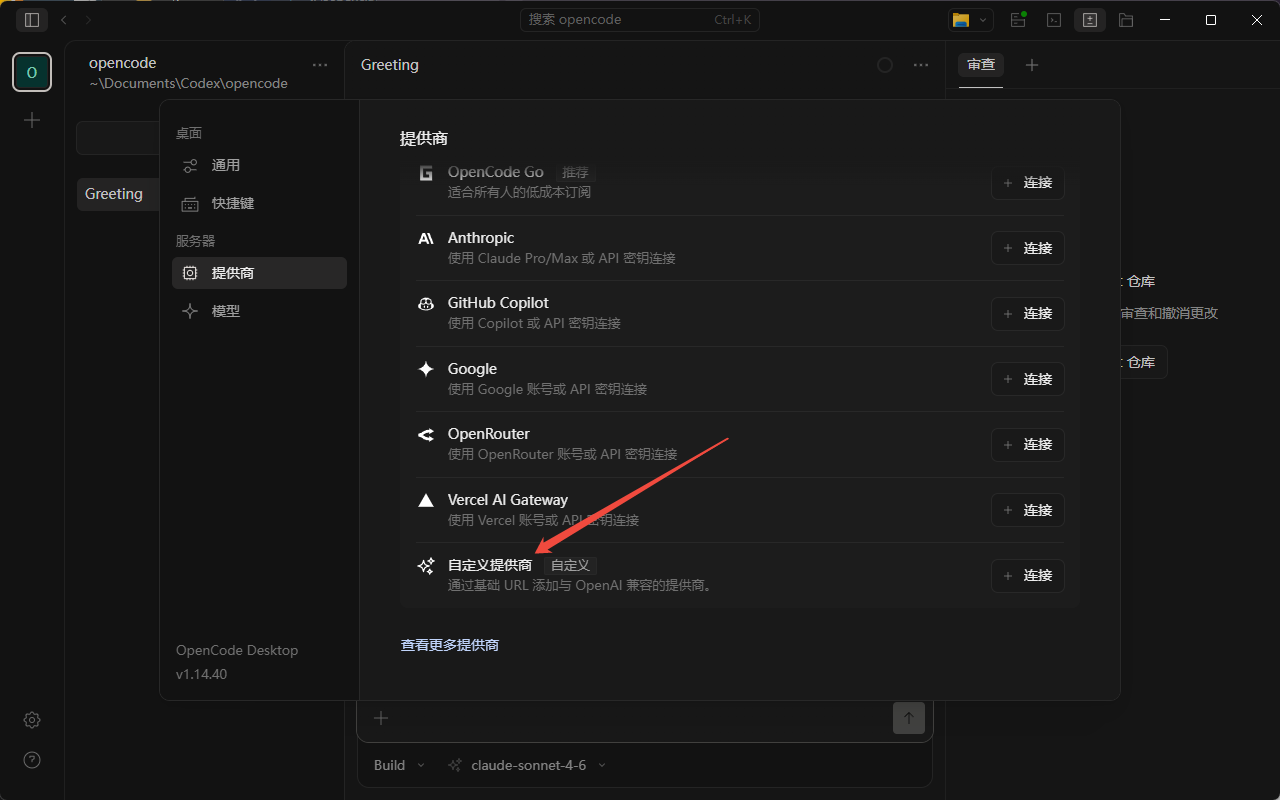Image resolution: width=1280 pixels, height=800 pixels.
Task: Select the green 'O' project avatar
Action: point(32,72)
